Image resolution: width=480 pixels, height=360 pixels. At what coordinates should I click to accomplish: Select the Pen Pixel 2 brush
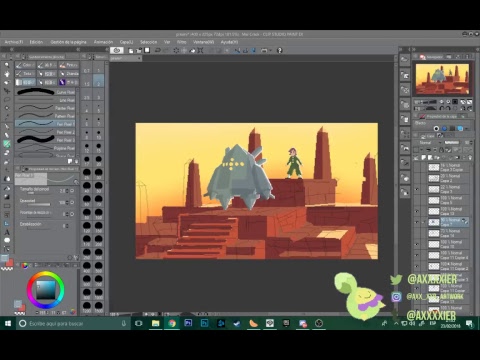[45, 132]
